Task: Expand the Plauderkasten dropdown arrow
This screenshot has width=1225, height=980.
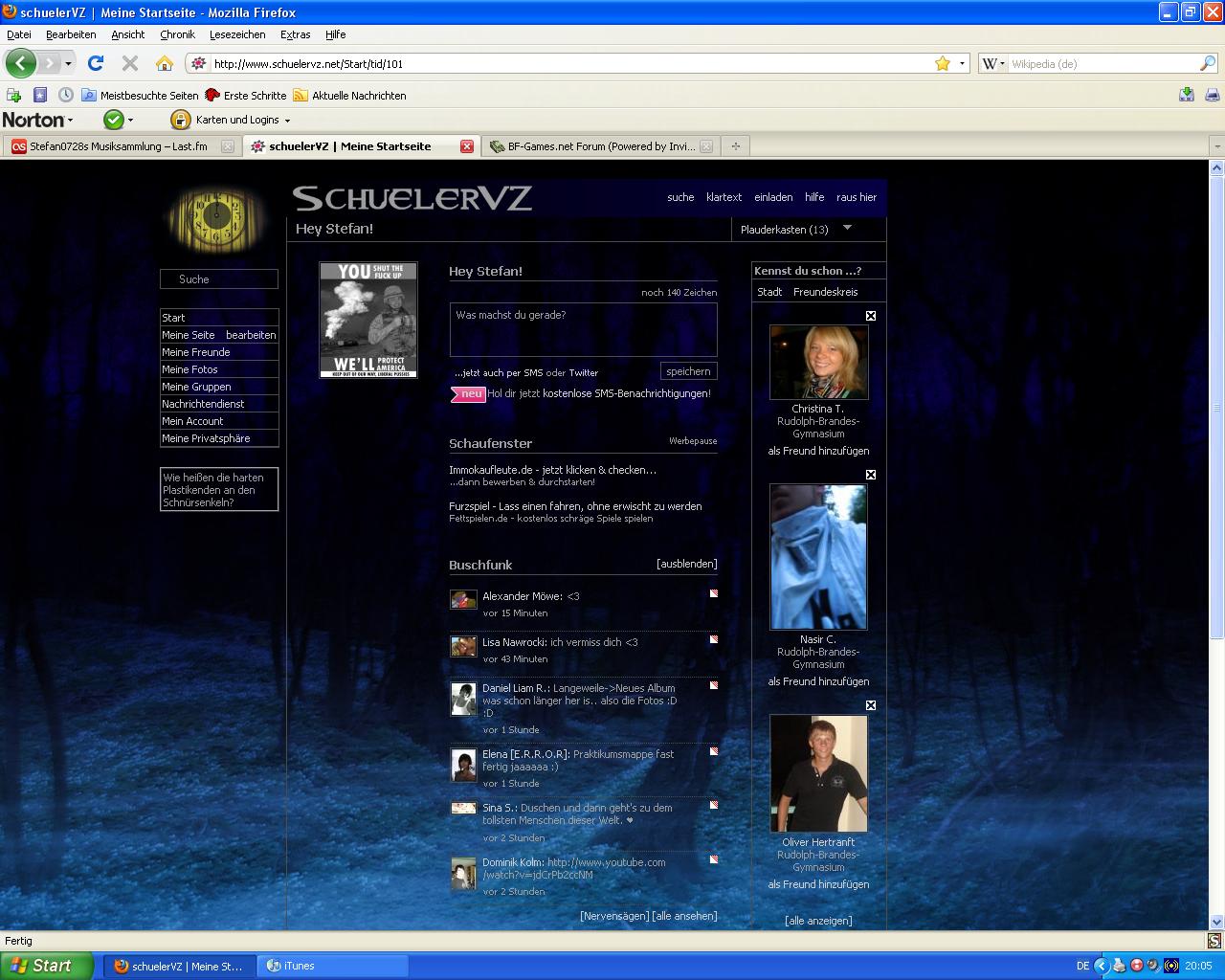Action: click(x=847, y=228)
